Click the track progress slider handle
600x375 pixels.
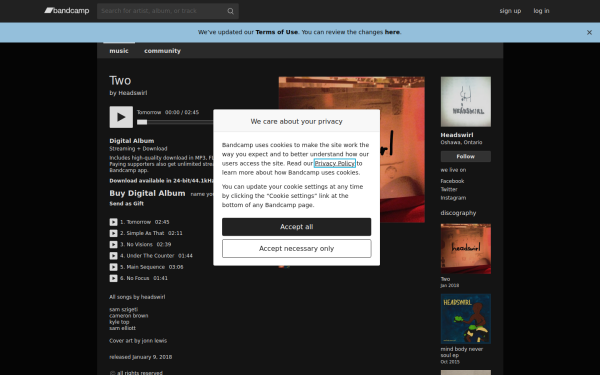tap(142, 122)
